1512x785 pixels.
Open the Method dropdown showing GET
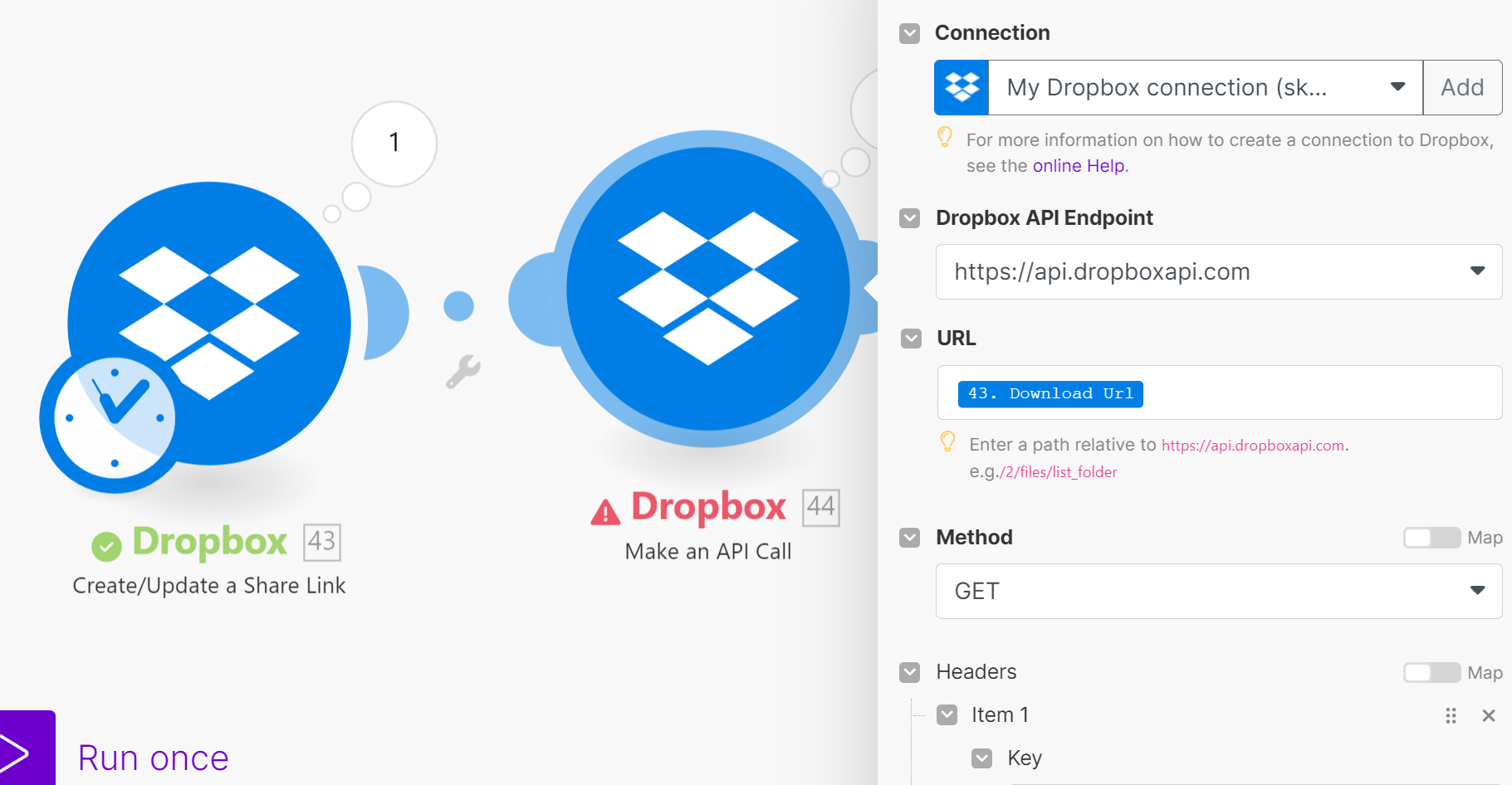pyautogui.click(x=1478, y=591)
